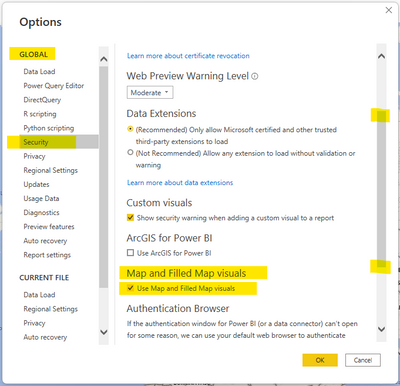Click the CURRENT FILE section heading
Screen dimensions: 400x386
[x=44, y=278]
